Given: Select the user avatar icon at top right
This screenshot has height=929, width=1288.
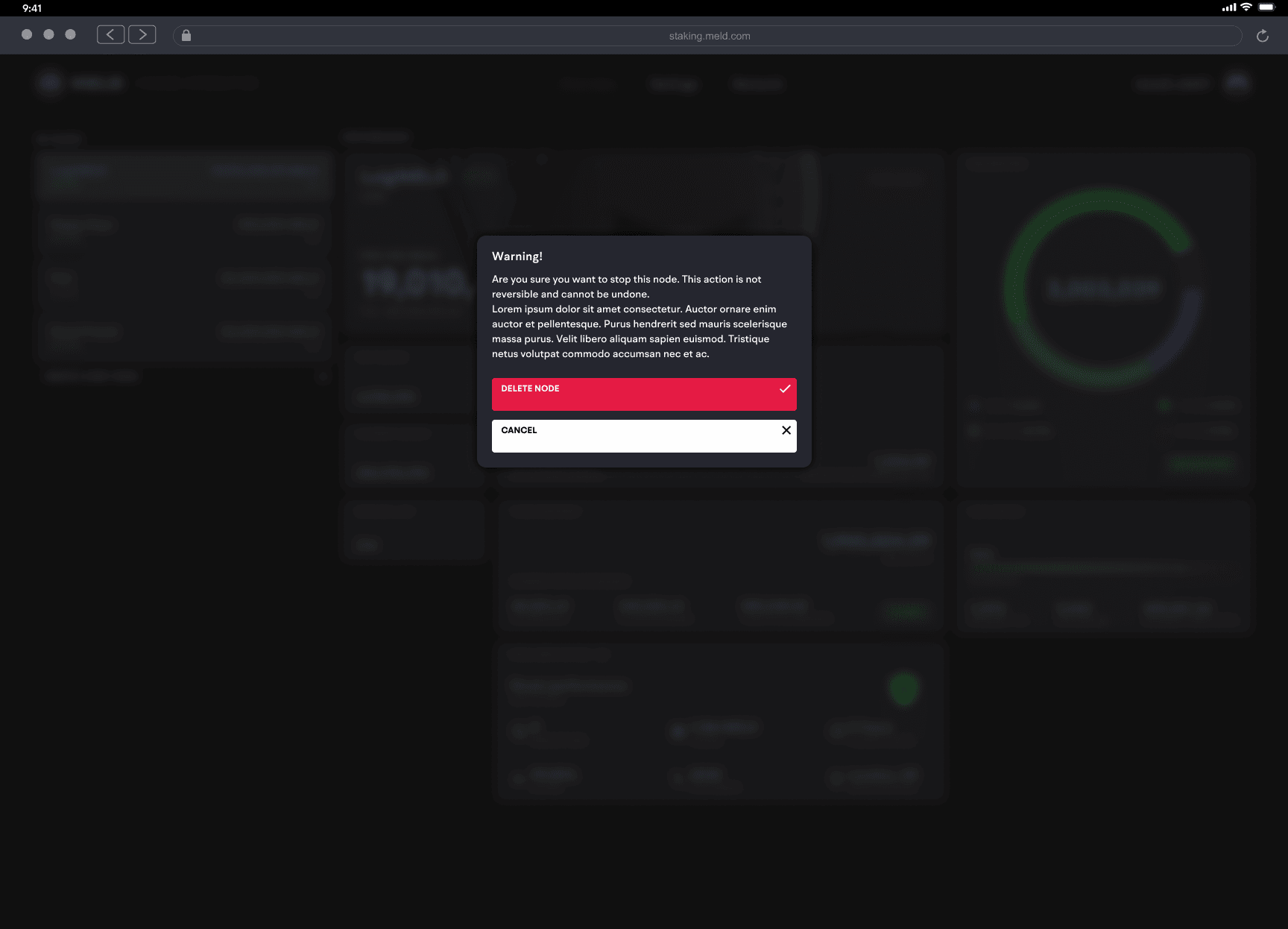Looking at the screenshot, I should pyautogui.click(x=1236, y=82).
